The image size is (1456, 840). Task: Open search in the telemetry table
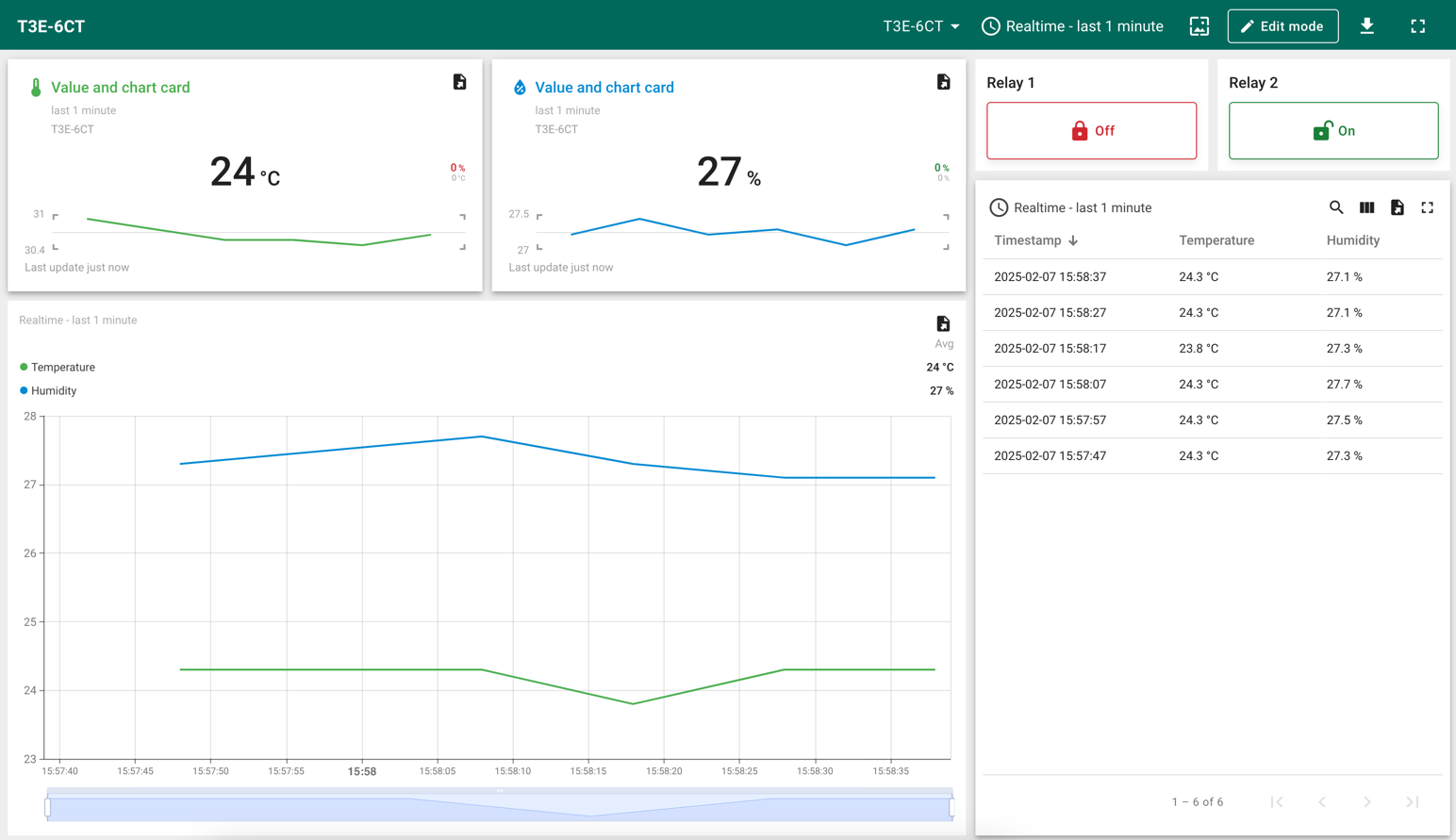coord(1336,207)
